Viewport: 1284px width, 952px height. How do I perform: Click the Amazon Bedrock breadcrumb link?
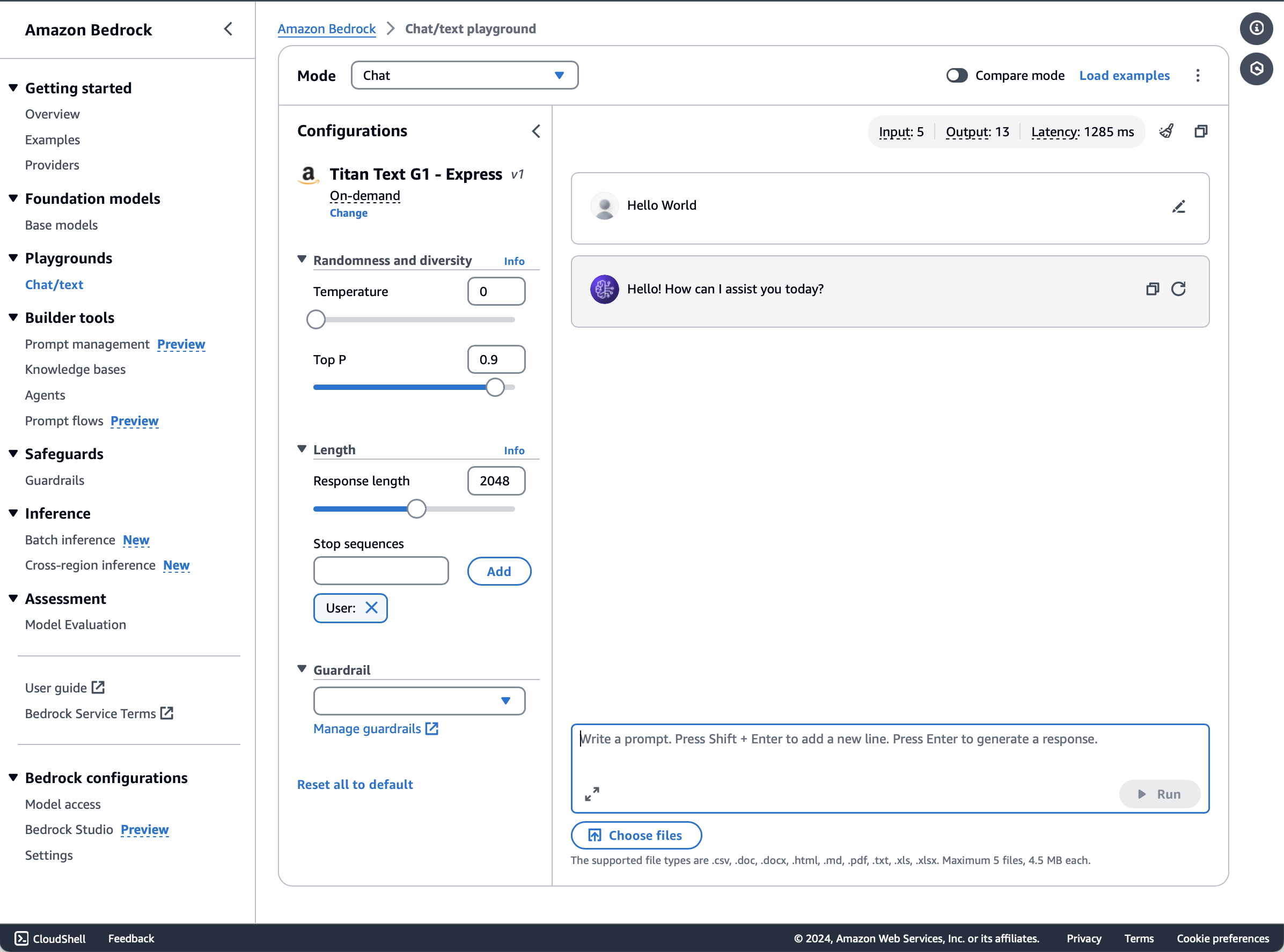(326, 29)
